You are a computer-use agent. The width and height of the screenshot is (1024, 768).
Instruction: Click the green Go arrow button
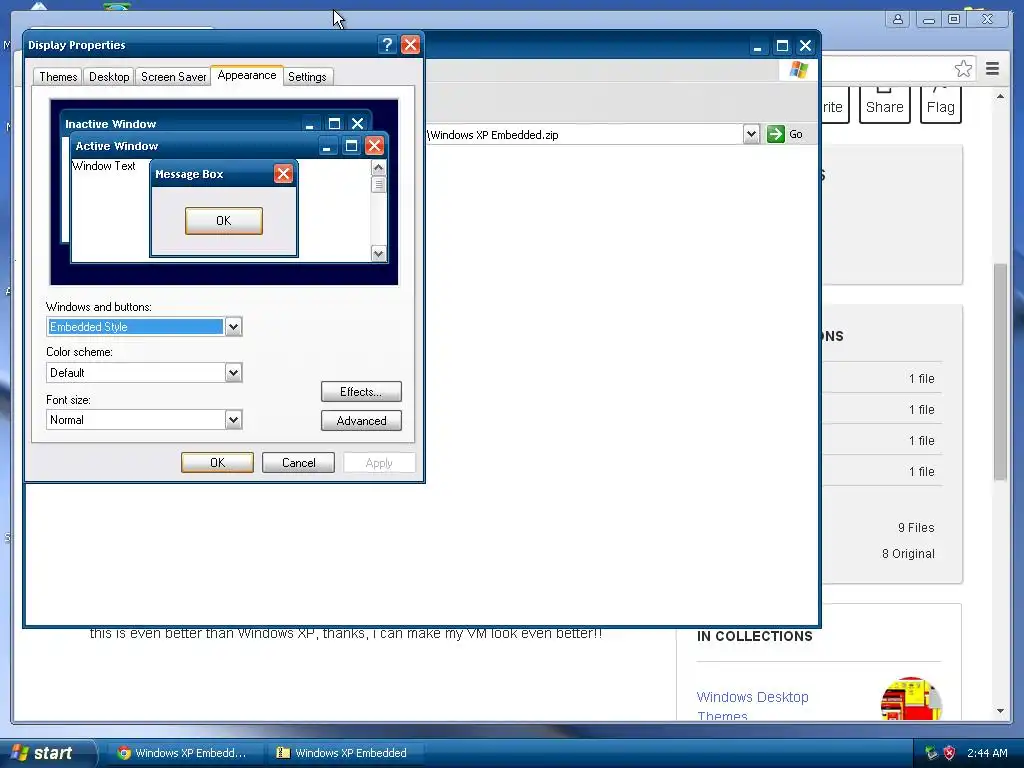click(776, 135)
